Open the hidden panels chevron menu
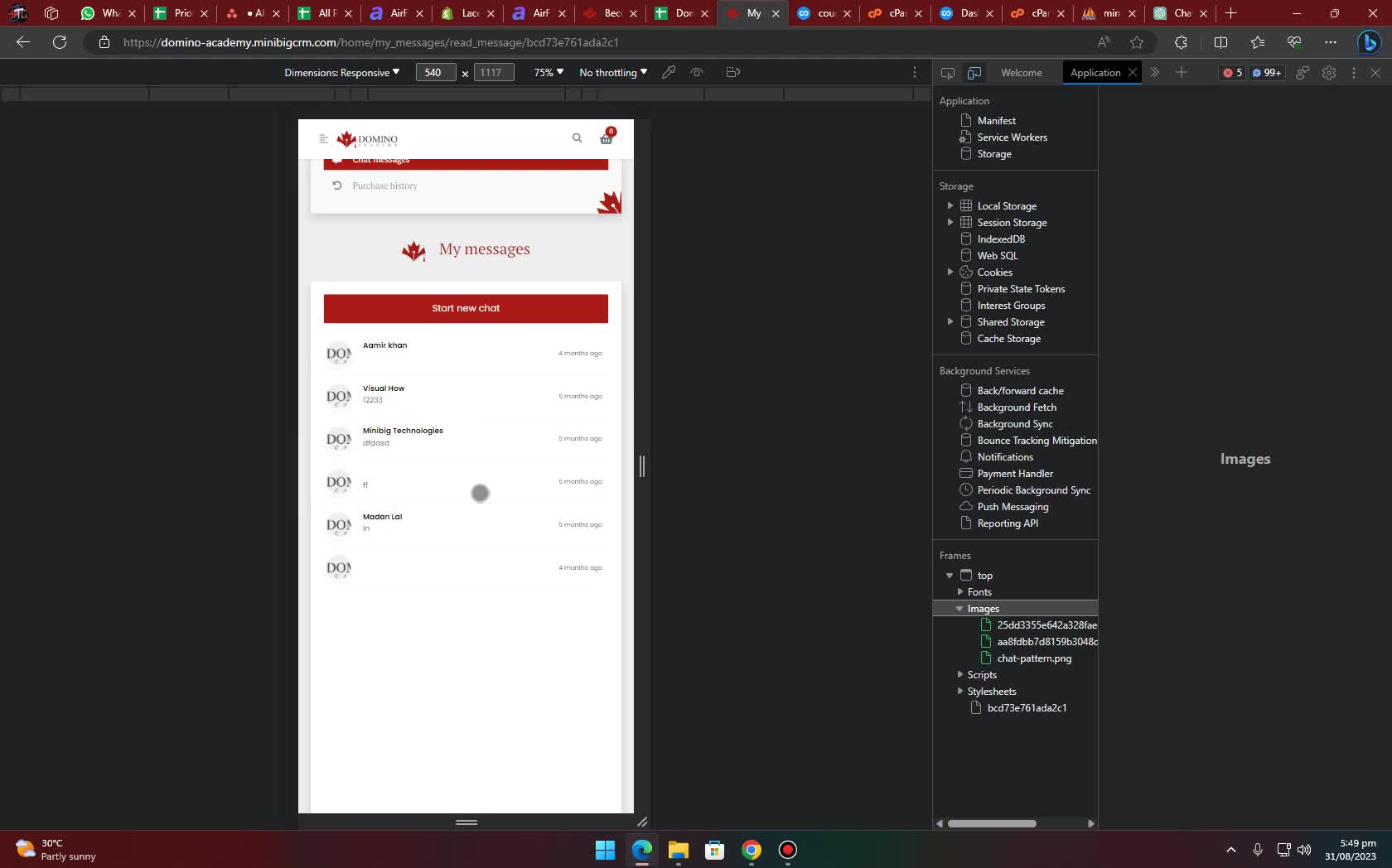Screen dimensions: 1392x868 [x=1153, y=73]
